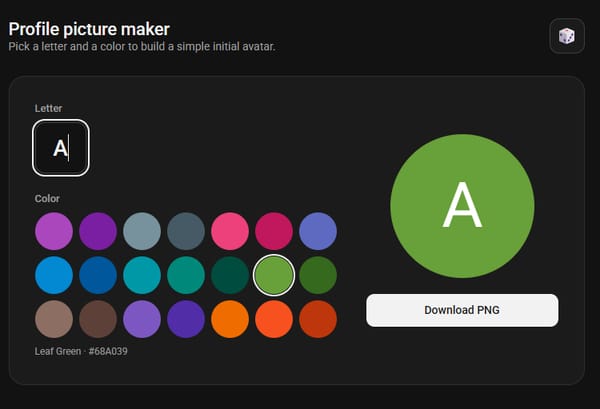Select the cyan swatch in the second row

142,275
